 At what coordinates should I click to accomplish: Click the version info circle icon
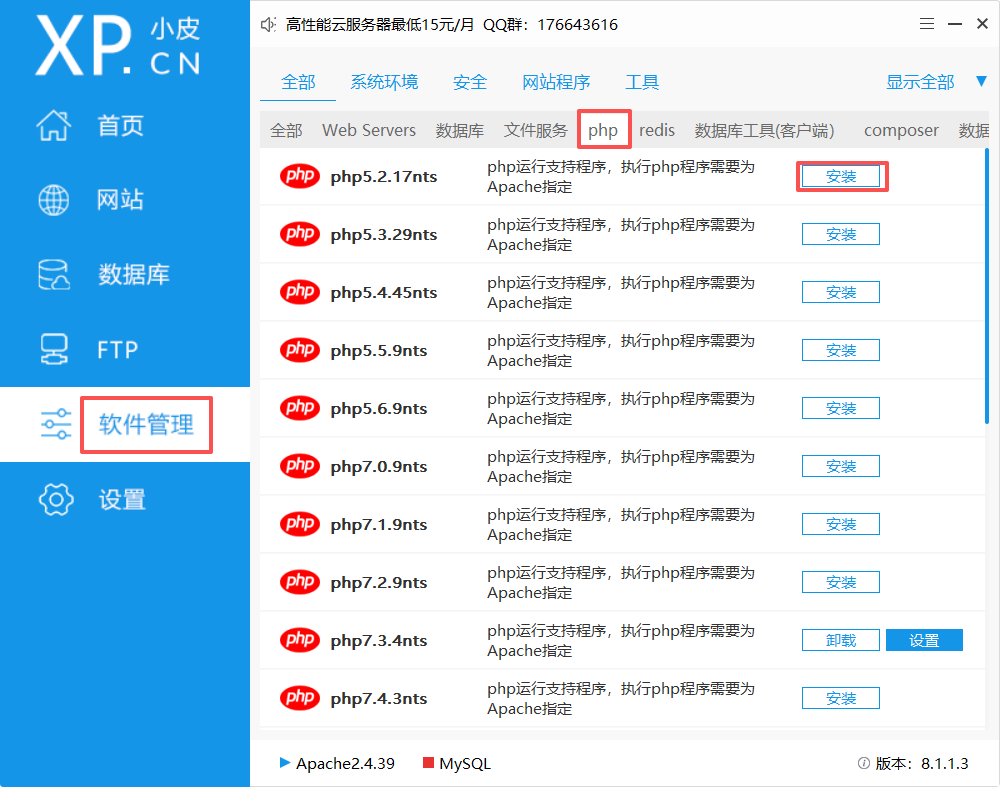(x=864, y=763)
